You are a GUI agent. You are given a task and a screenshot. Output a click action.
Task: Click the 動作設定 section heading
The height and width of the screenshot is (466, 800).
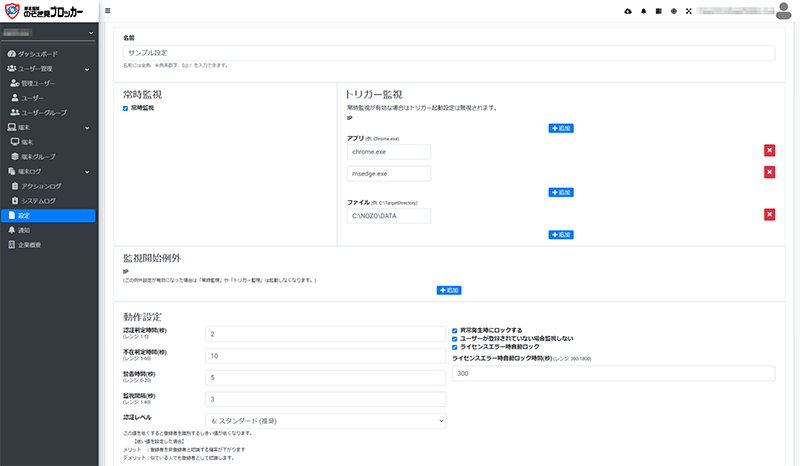[x=142, y=317]
